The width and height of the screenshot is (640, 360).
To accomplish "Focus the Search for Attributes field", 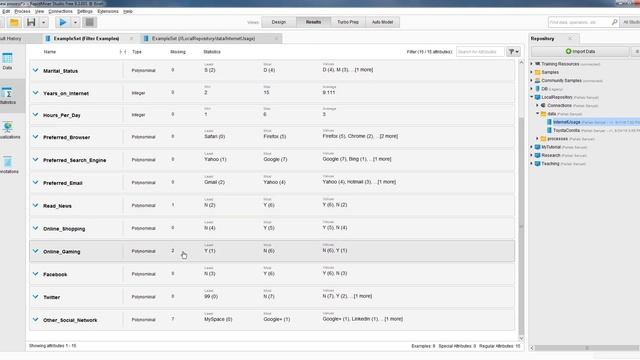I will click(x=480, y=52).
